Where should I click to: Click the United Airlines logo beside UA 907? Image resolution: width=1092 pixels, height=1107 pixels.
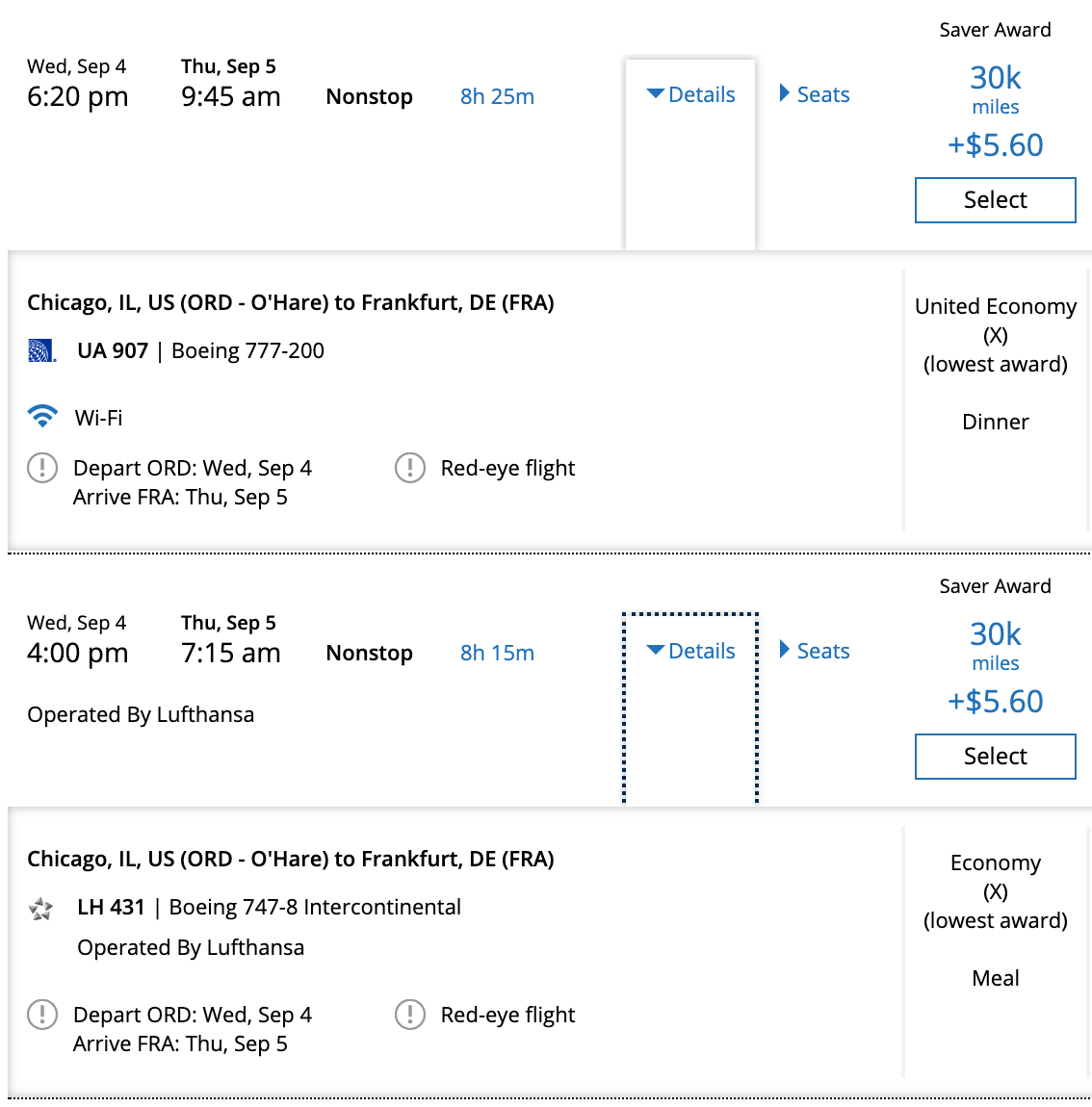tap(41, 351)
